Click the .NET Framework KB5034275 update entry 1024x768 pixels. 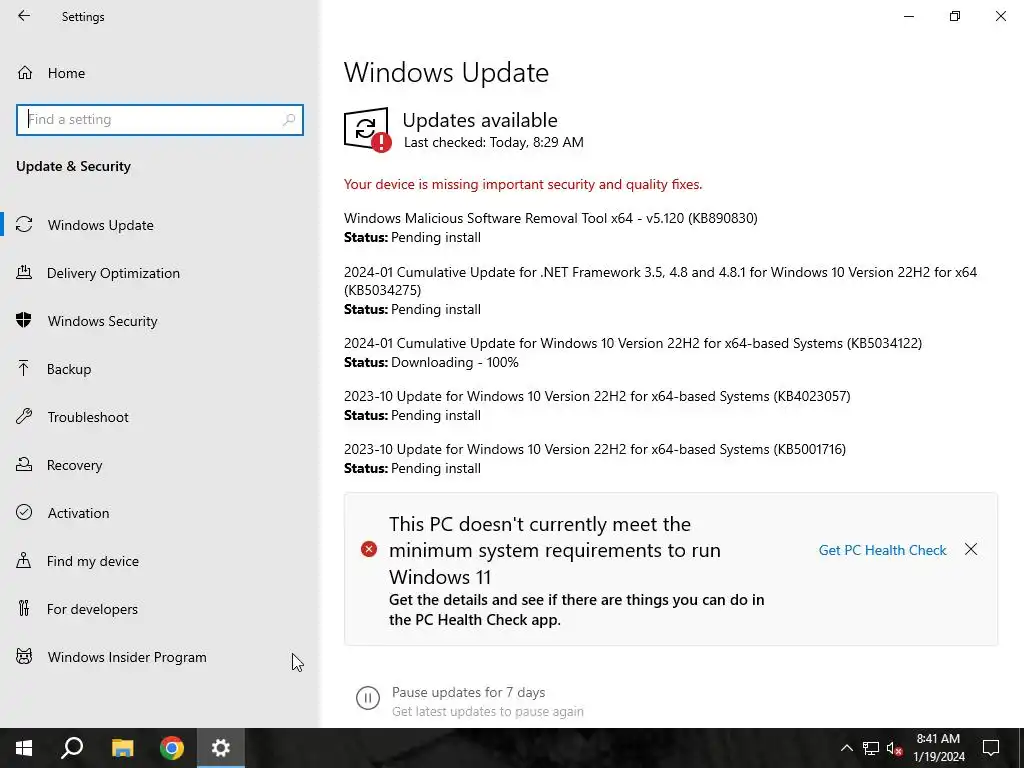(660, 281)
